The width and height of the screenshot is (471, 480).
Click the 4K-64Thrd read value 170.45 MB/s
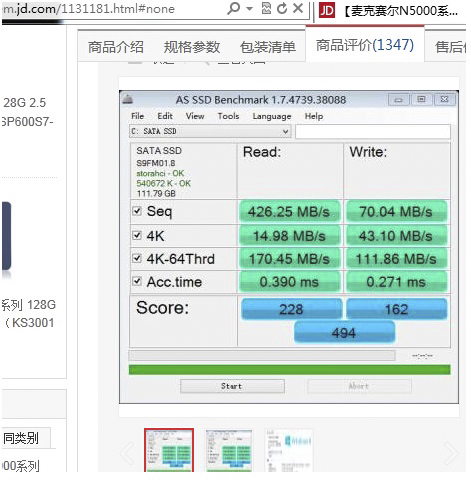(289, 259)
